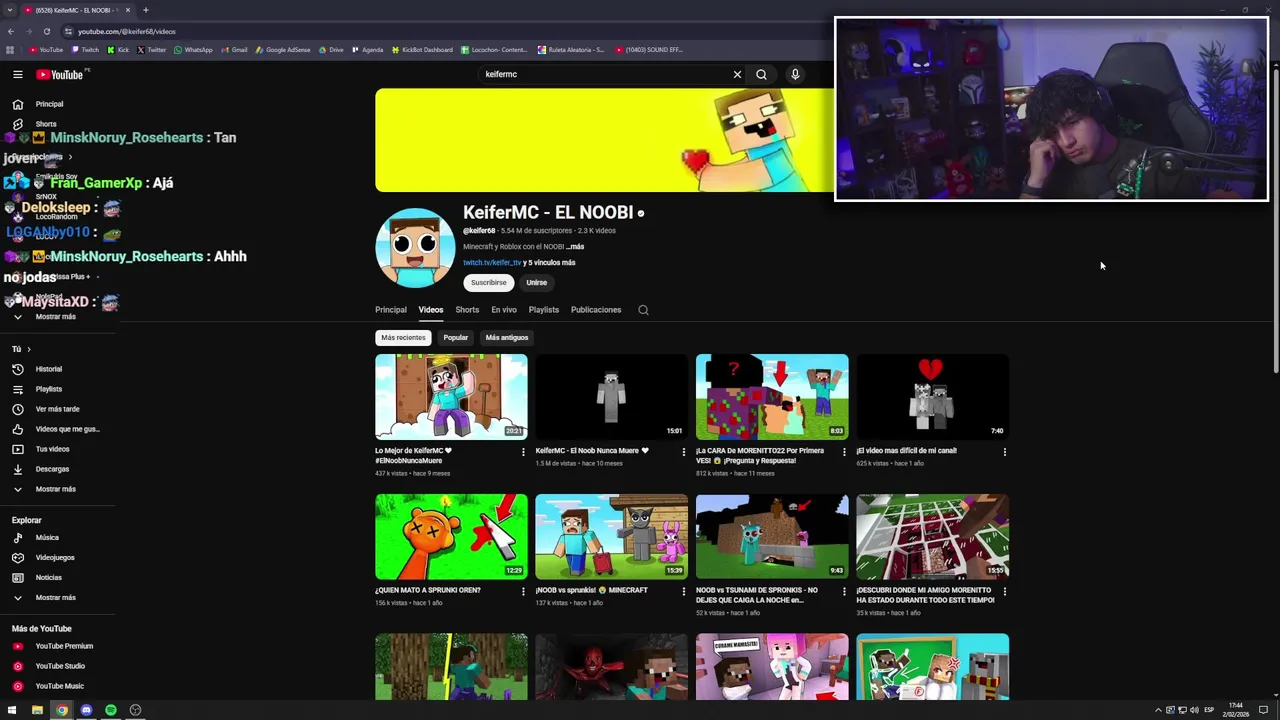
Task: Expand Mostrar más under Explorar
Action: [57, 598]
